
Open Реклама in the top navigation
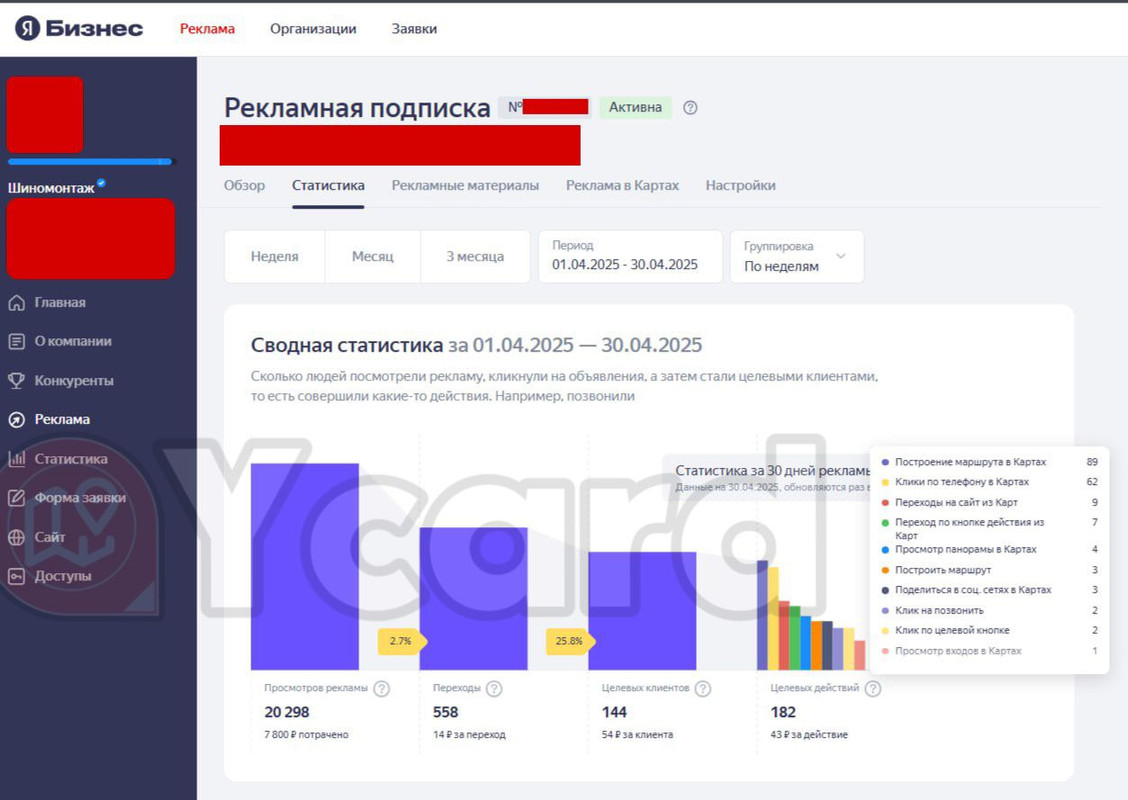(x=207, y=29)
